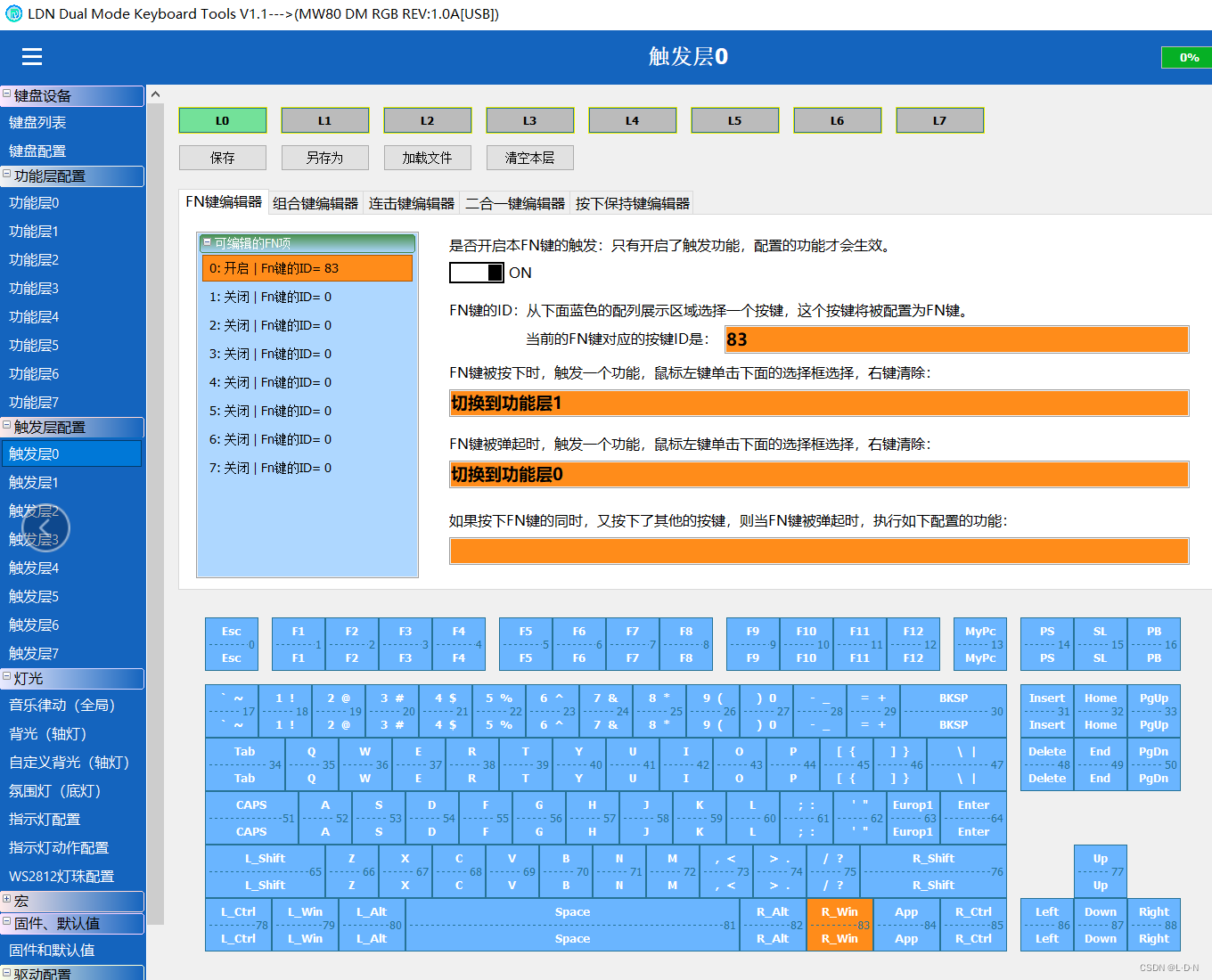
Task: Select FN item 7: 关闭 ID 0
Action: 307,468
